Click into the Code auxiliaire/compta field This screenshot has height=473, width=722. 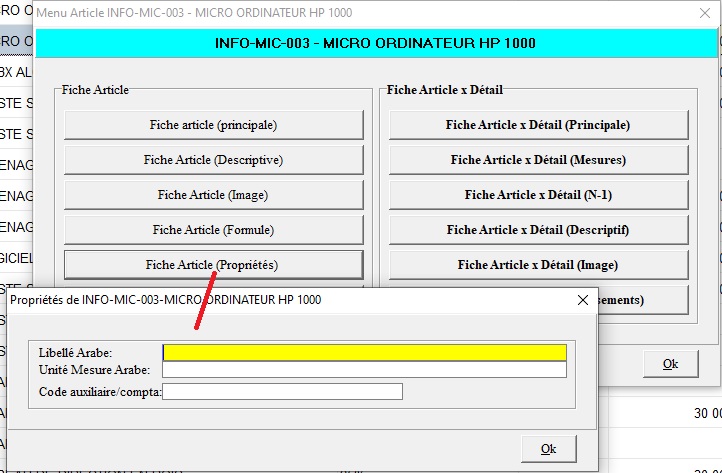click(282, 391)
